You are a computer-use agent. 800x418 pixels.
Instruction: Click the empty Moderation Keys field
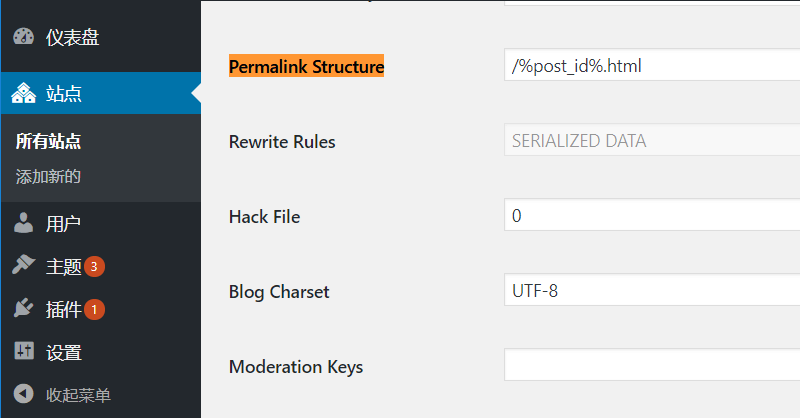(x=652, y=366)
